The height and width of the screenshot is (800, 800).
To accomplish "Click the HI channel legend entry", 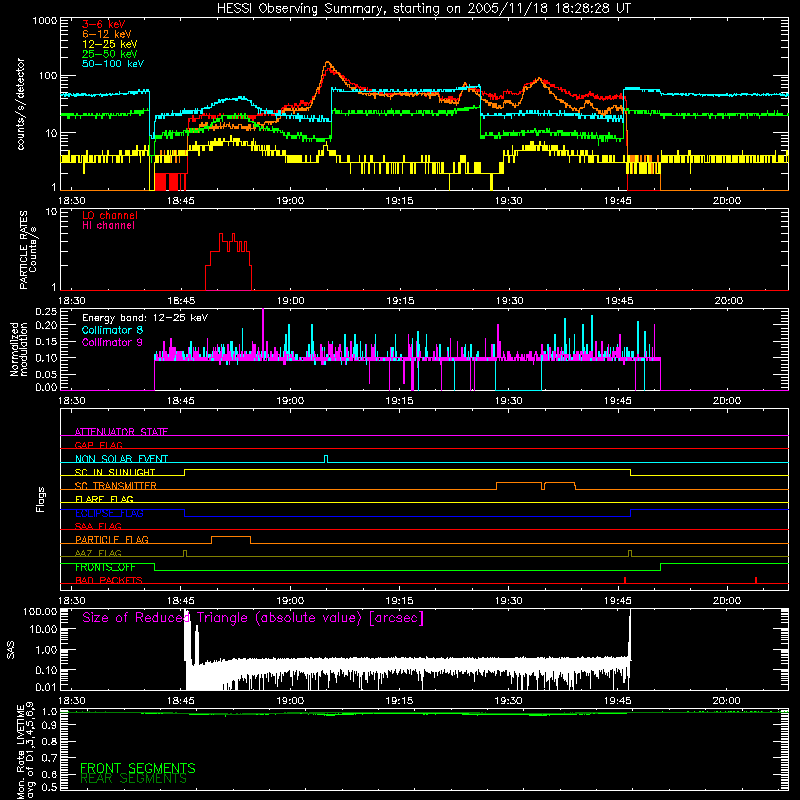I will coord(108,226).
